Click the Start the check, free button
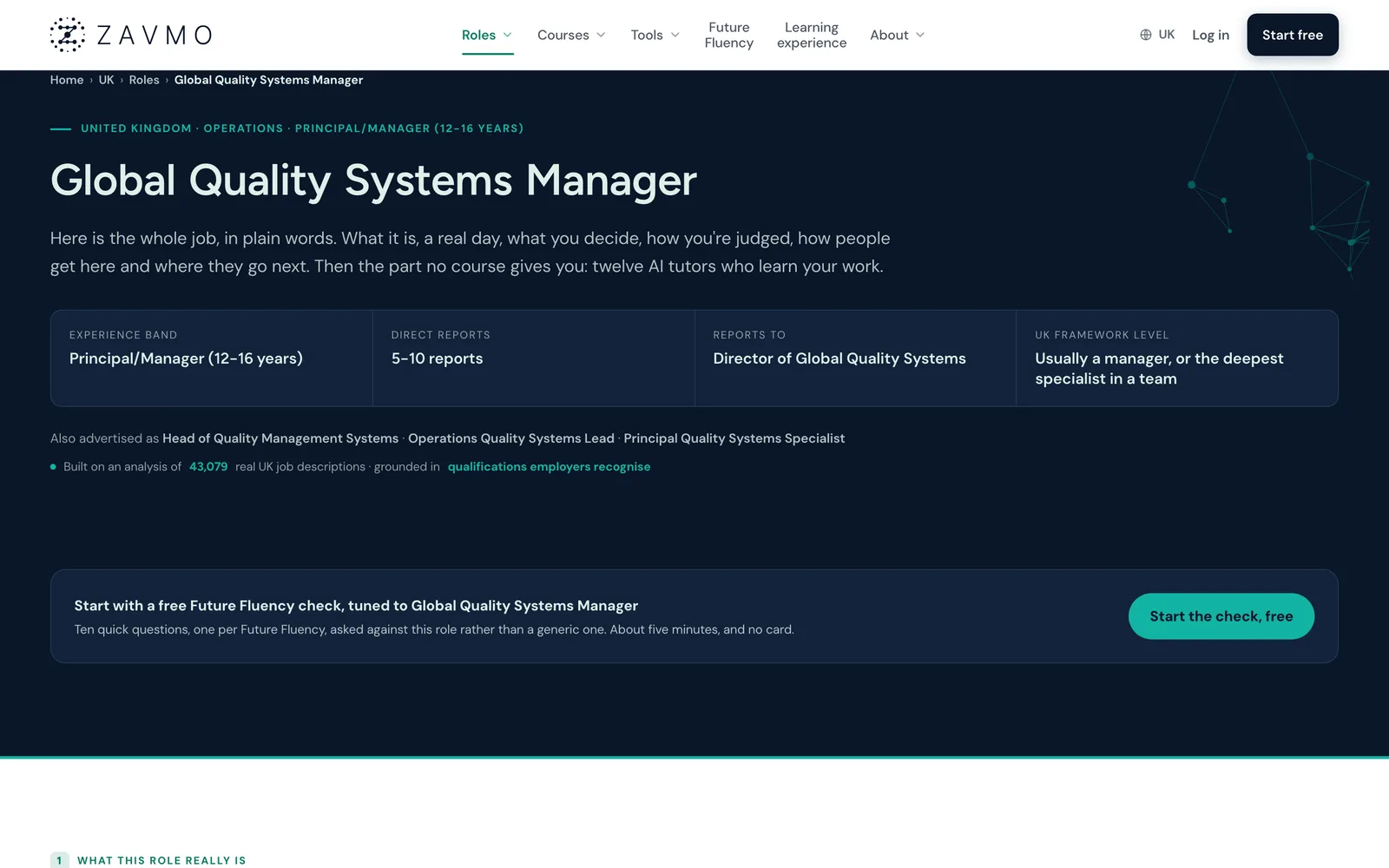Screen dimensions: 1389x868 [1221, 616]
